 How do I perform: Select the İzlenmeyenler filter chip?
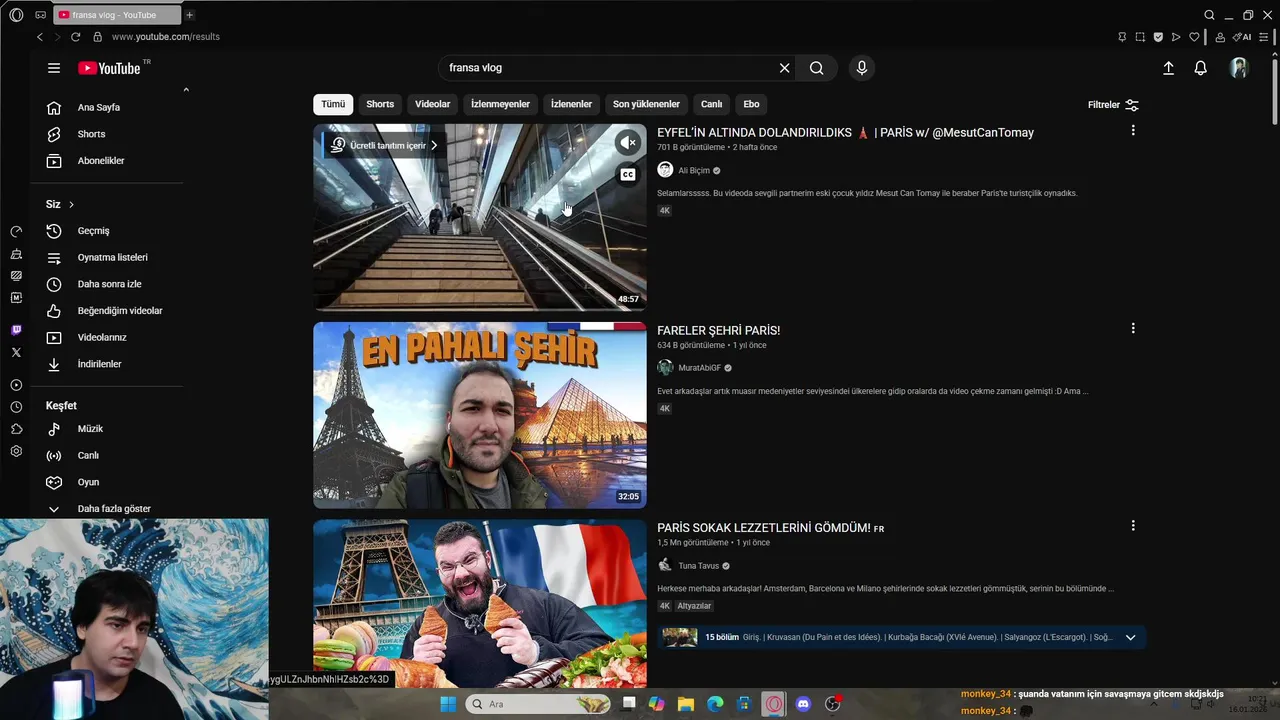click(x=500, y=104)
